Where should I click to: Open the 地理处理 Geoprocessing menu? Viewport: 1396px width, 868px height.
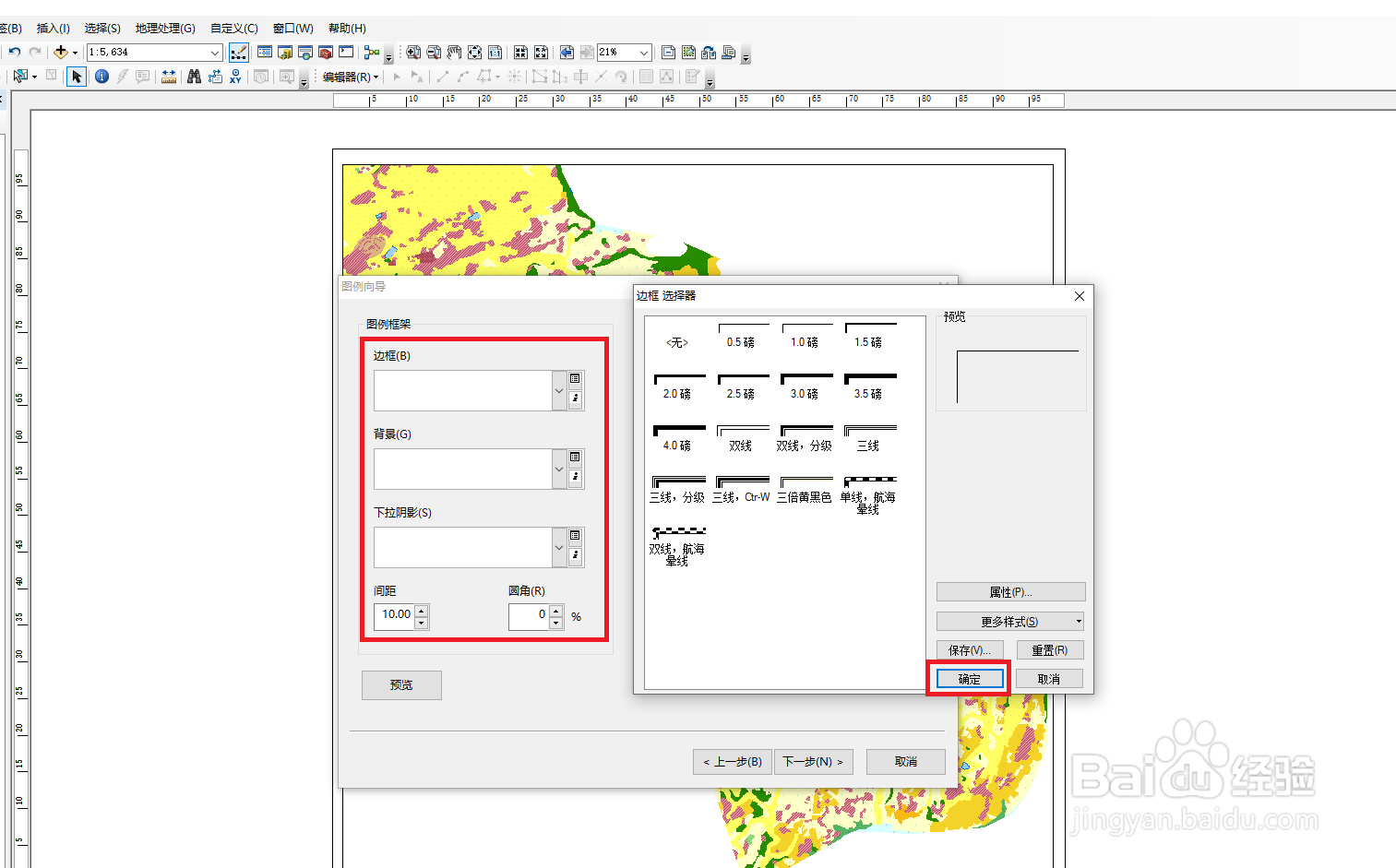[x=165, y=29]
